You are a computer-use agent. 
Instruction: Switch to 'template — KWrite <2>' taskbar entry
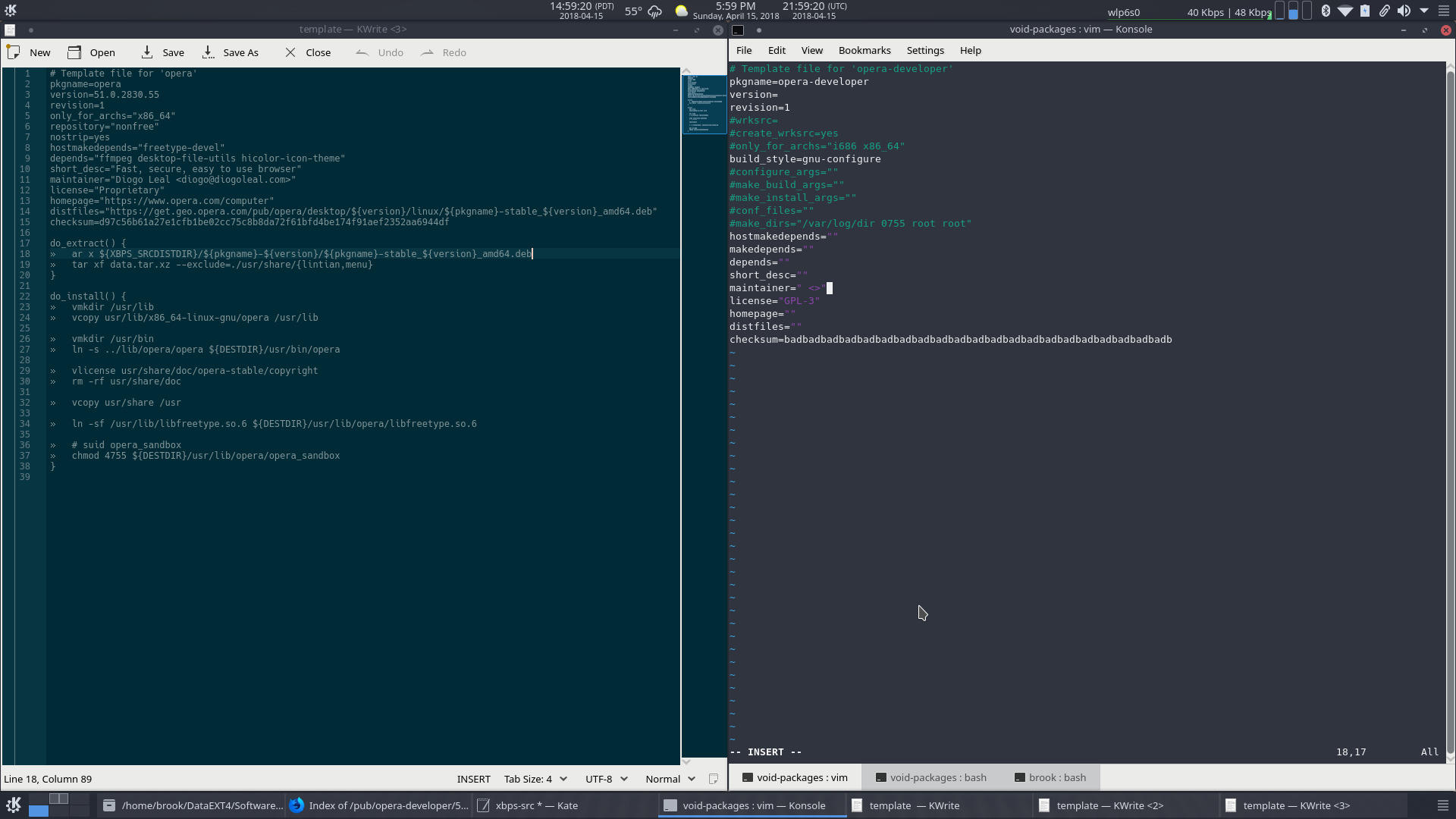[x=1126, y=805]
